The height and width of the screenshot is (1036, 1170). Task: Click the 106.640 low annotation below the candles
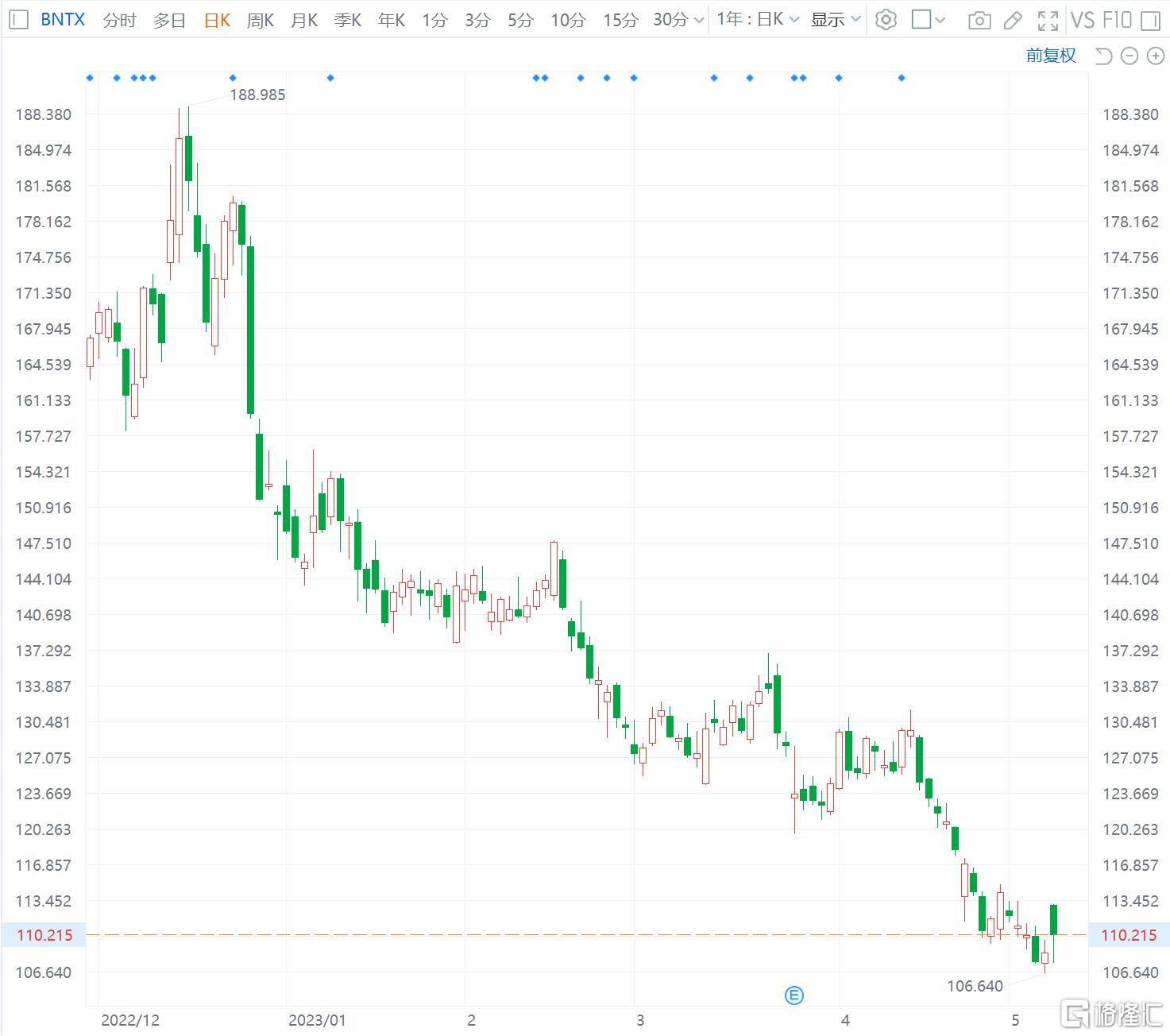coord(975,986)
